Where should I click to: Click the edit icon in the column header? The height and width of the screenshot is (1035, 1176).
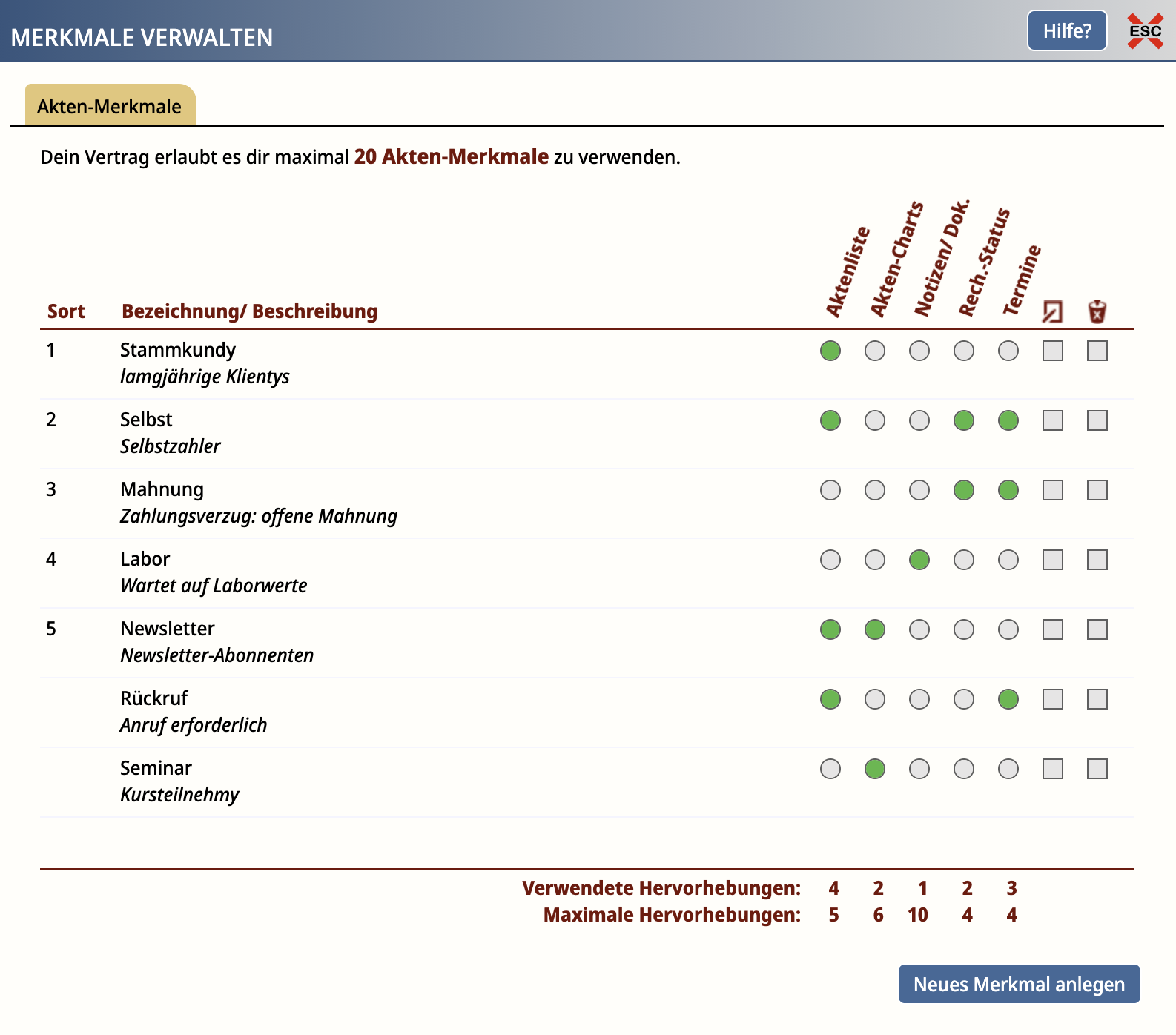tap(1052, 311)
